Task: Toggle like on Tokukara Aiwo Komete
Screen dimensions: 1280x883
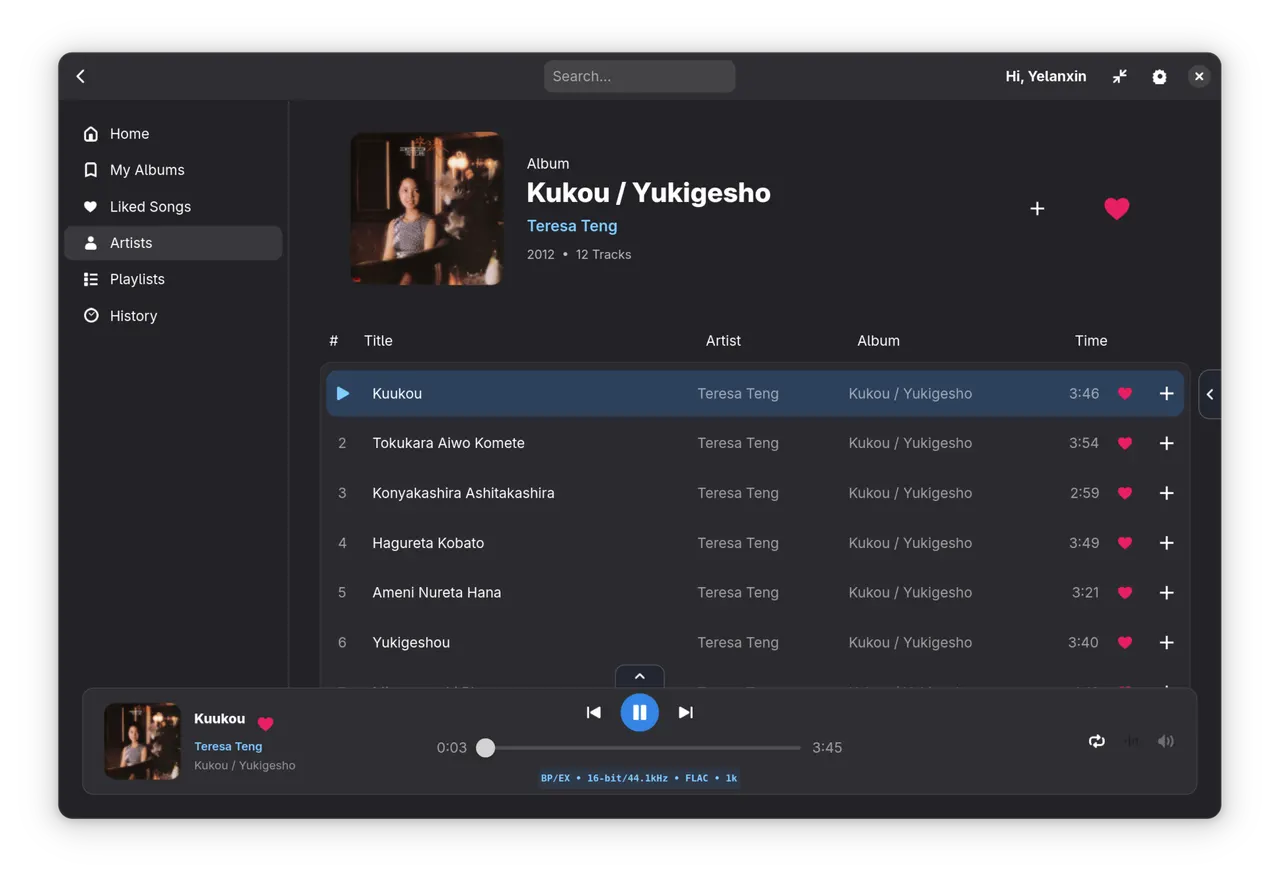Action: click(x=1125, y=443)
